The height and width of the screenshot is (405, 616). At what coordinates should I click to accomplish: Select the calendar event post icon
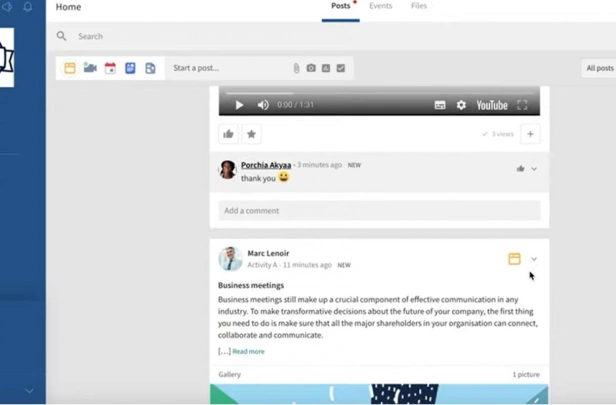tap(110, 68)
